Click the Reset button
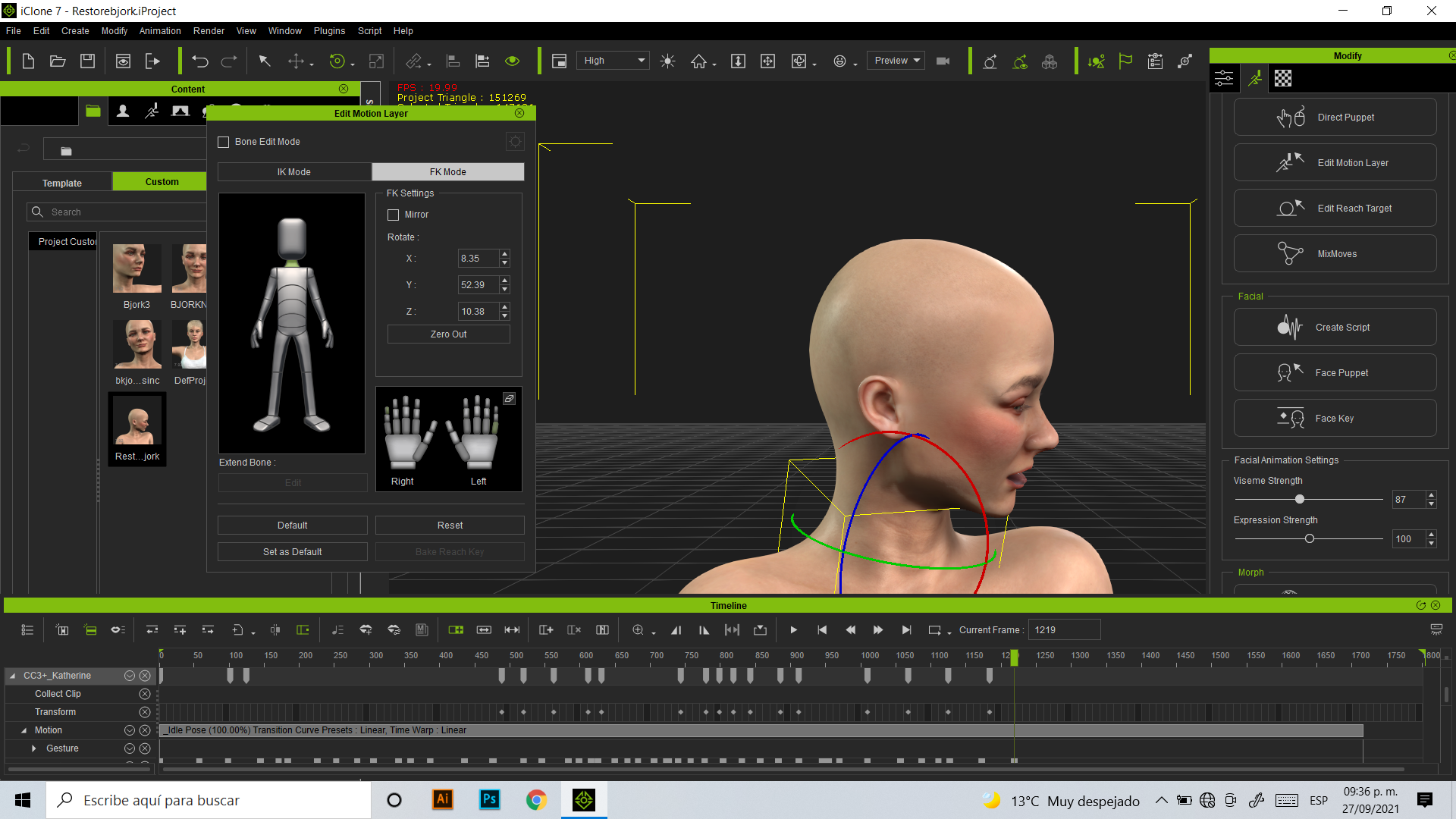 click(450, 526)
